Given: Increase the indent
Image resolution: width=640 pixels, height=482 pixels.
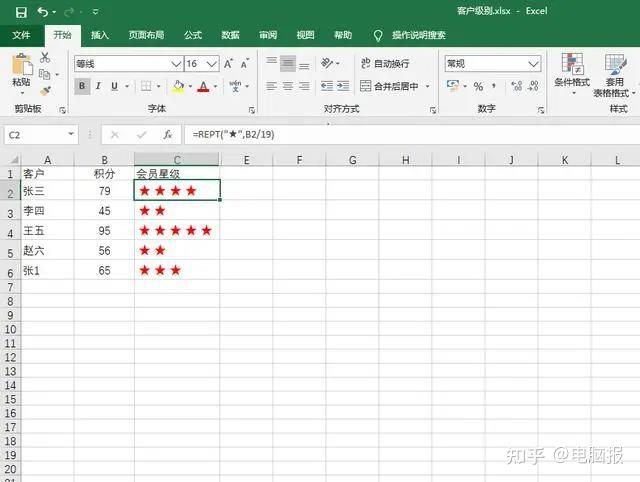Looking at the screenshot, I should click(x=343, y=86).
